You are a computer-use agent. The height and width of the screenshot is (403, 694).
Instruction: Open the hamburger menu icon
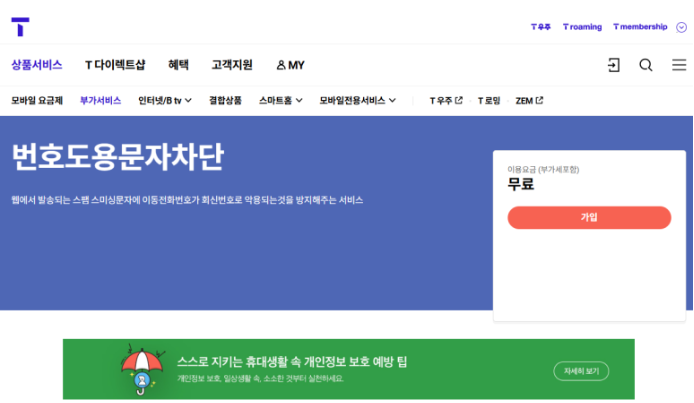point(679,65)
